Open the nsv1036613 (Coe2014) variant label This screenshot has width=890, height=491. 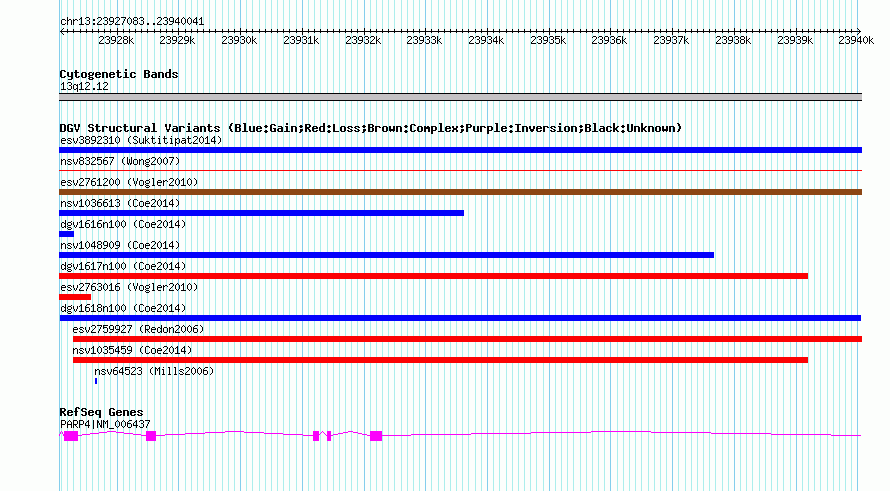coord(120,203)
